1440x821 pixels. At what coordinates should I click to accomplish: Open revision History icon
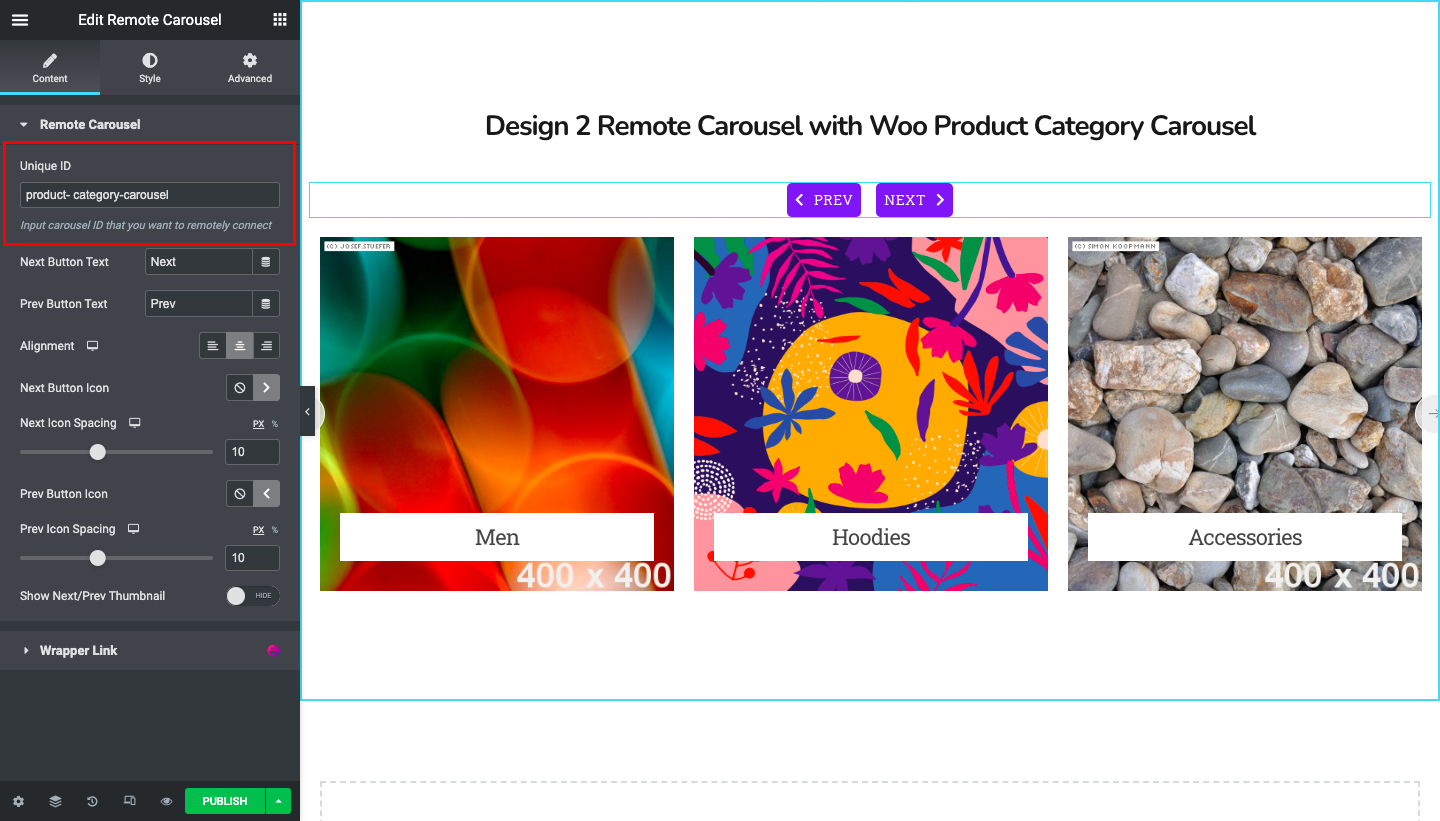[92, 800]
